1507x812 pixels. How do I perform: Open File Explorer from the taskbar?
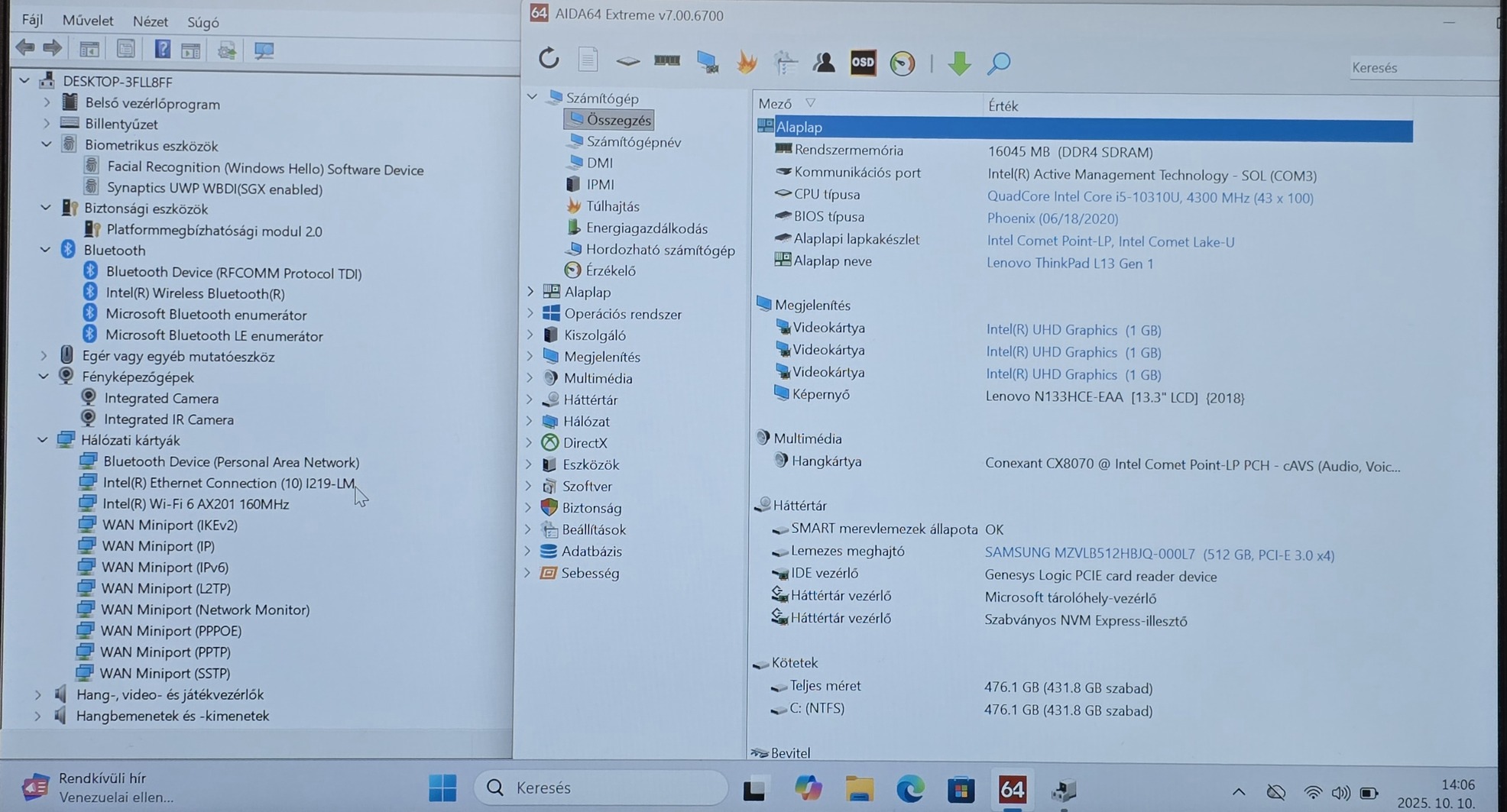pyautogui.click(x=859, y=788)
